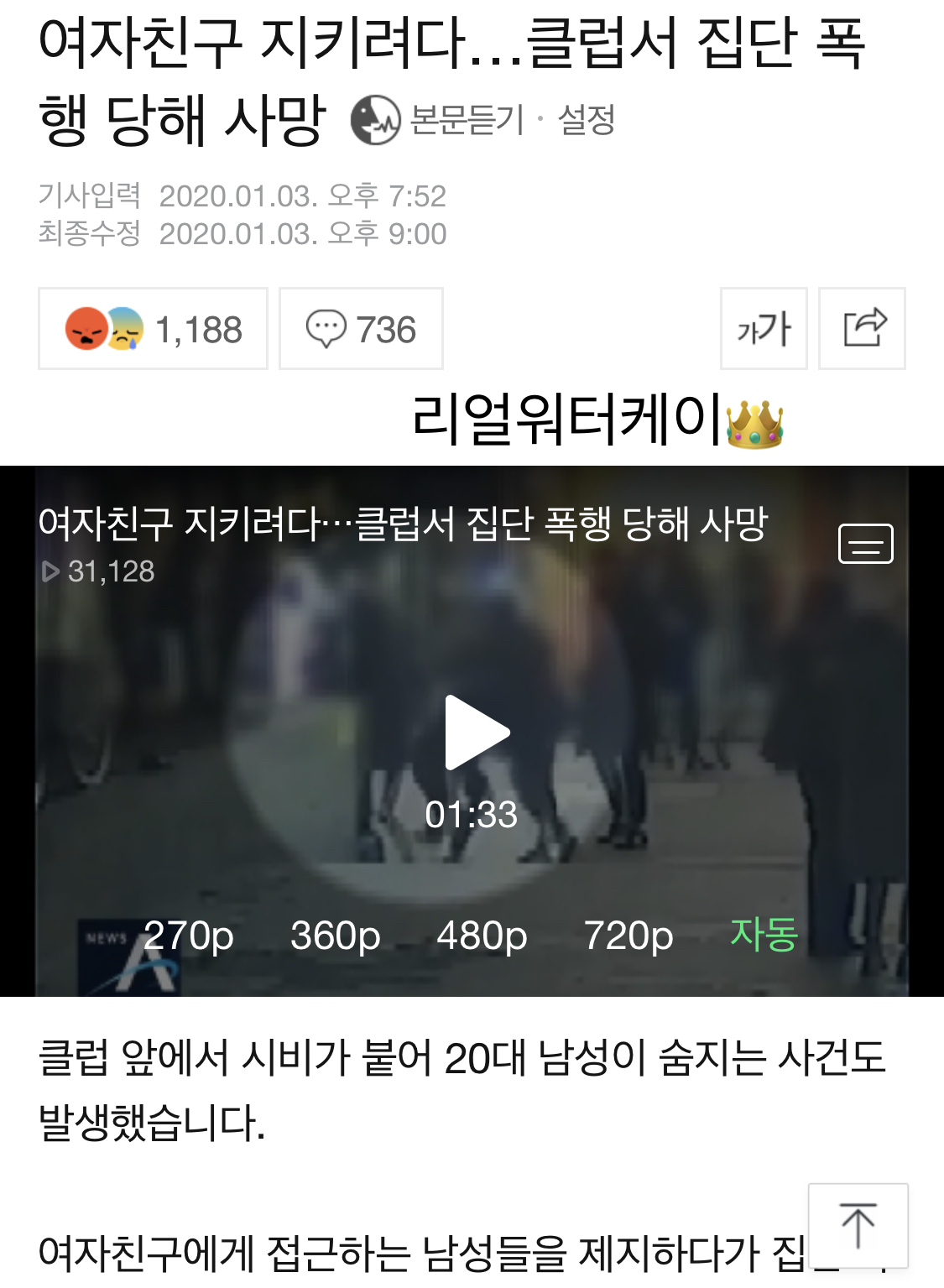This screenshot has height=1288, width=944.
Task: Tap the share icon
Action: coord(862,329)
